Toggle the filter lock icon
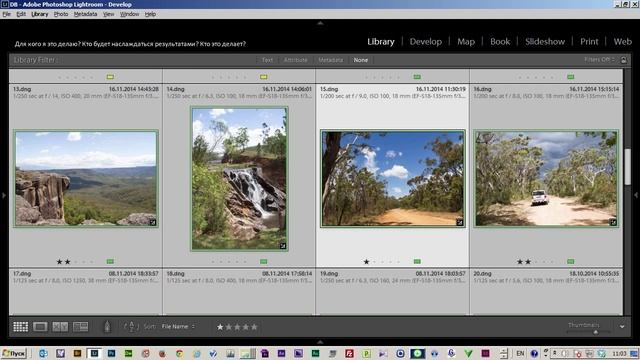The image size is (640, 360). [x=623, y=60]
